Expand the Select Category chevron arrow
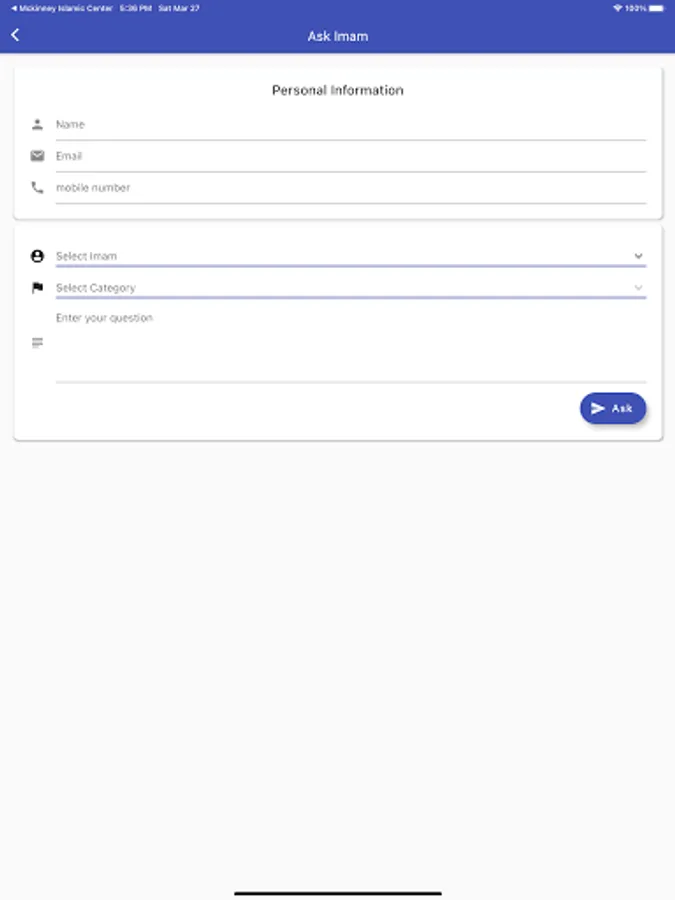This screenshot has width=675, height=900. click(638, 288)
